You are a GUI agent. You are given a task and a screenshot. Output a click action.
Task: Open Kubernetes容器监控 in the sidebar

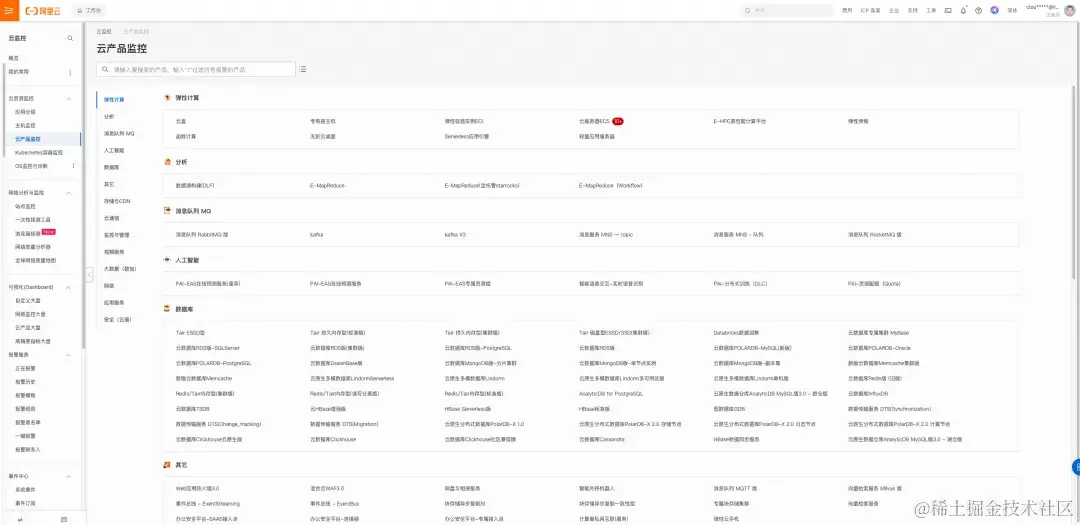39,152
